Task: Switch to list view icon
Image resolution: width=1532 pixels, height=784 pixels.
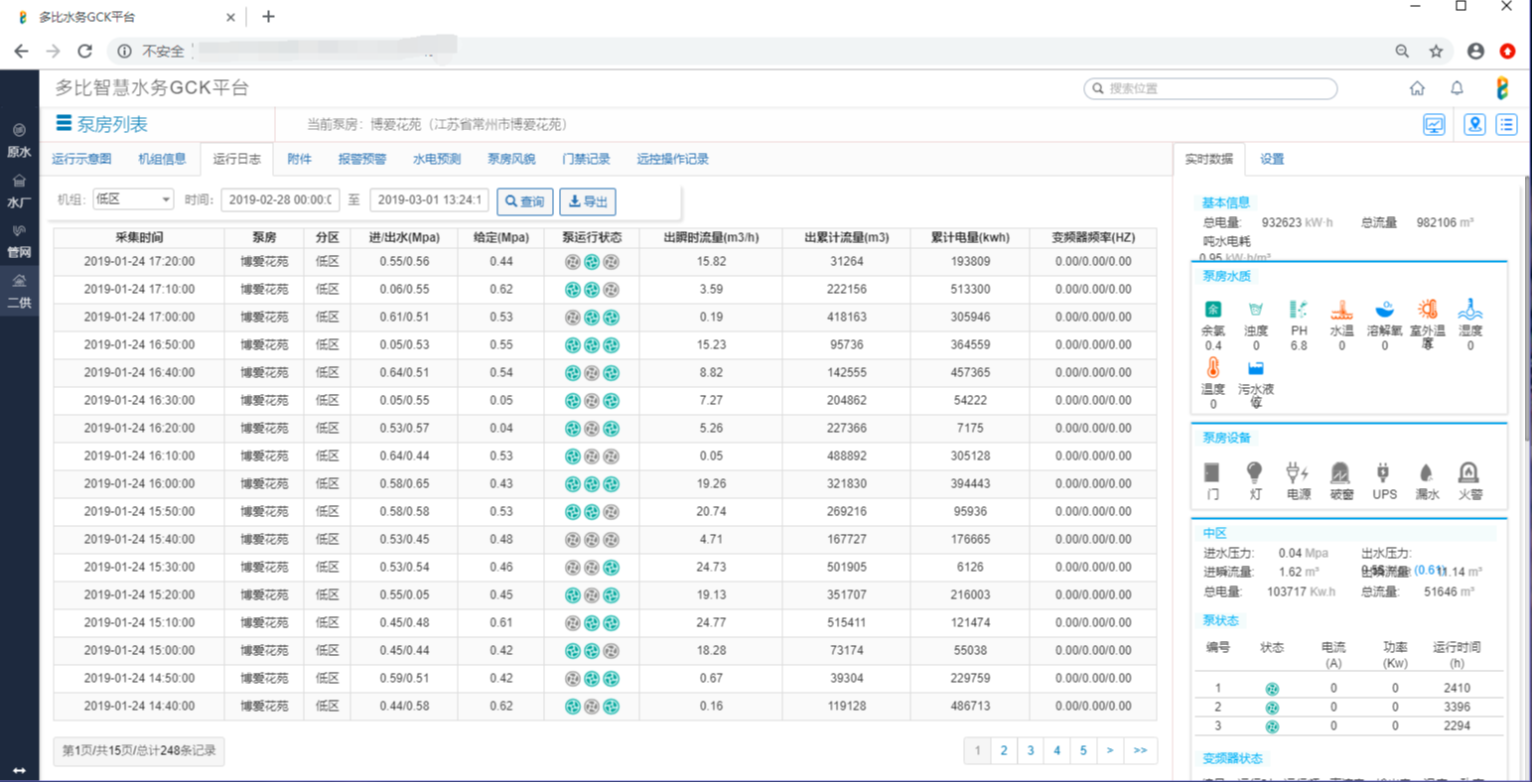Action: 1506,125
